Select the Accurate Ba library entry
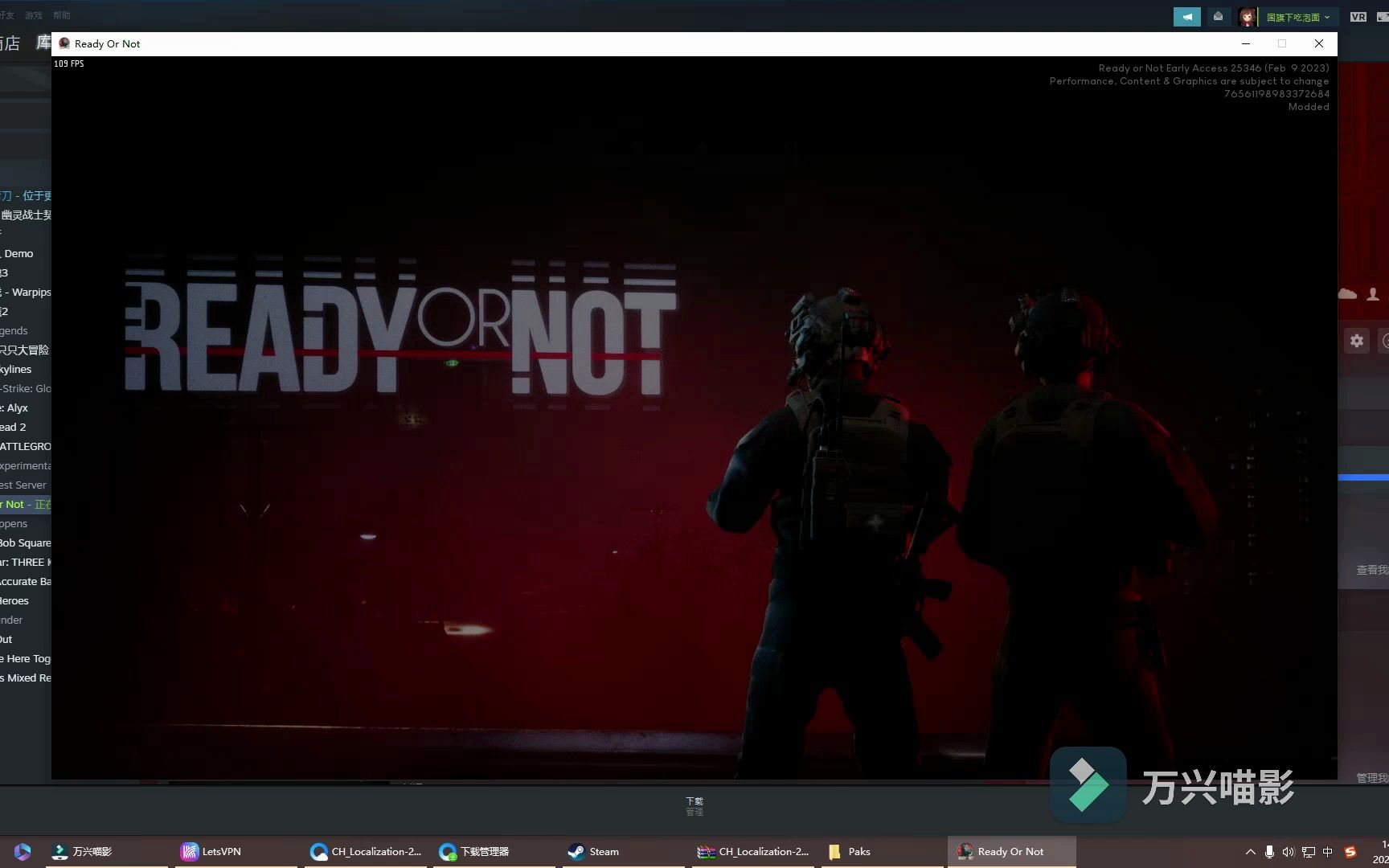The height and width of the screenshot is (868, 1389). click(x=26, y=582)
